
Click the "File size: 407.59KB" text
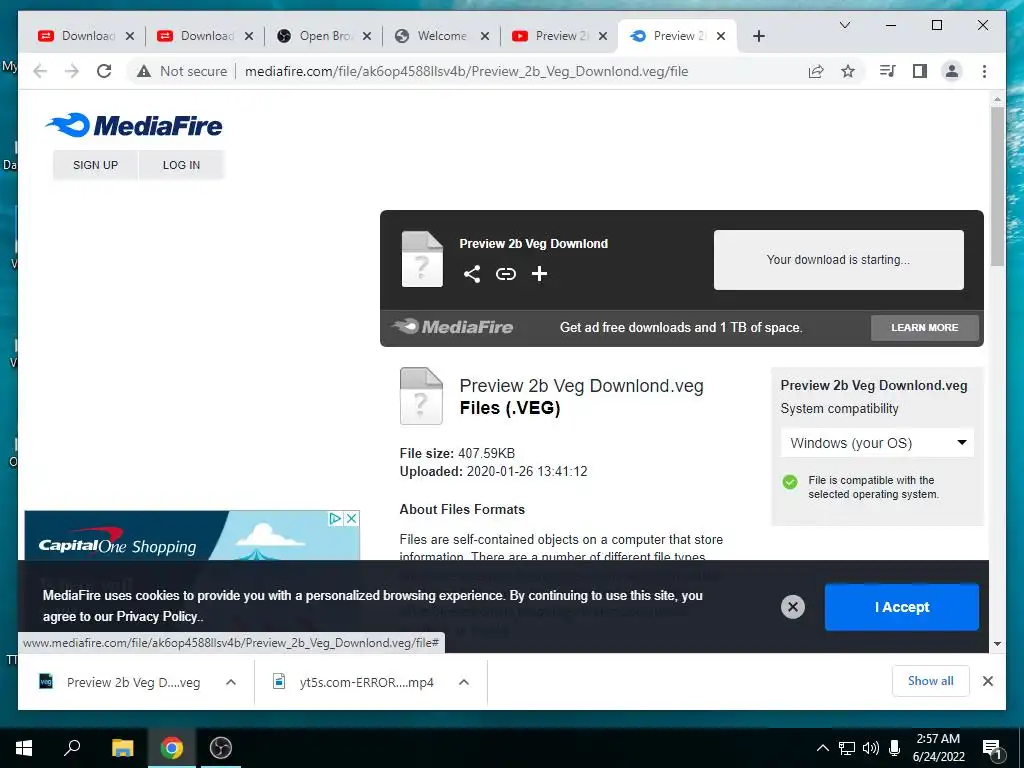457,453
